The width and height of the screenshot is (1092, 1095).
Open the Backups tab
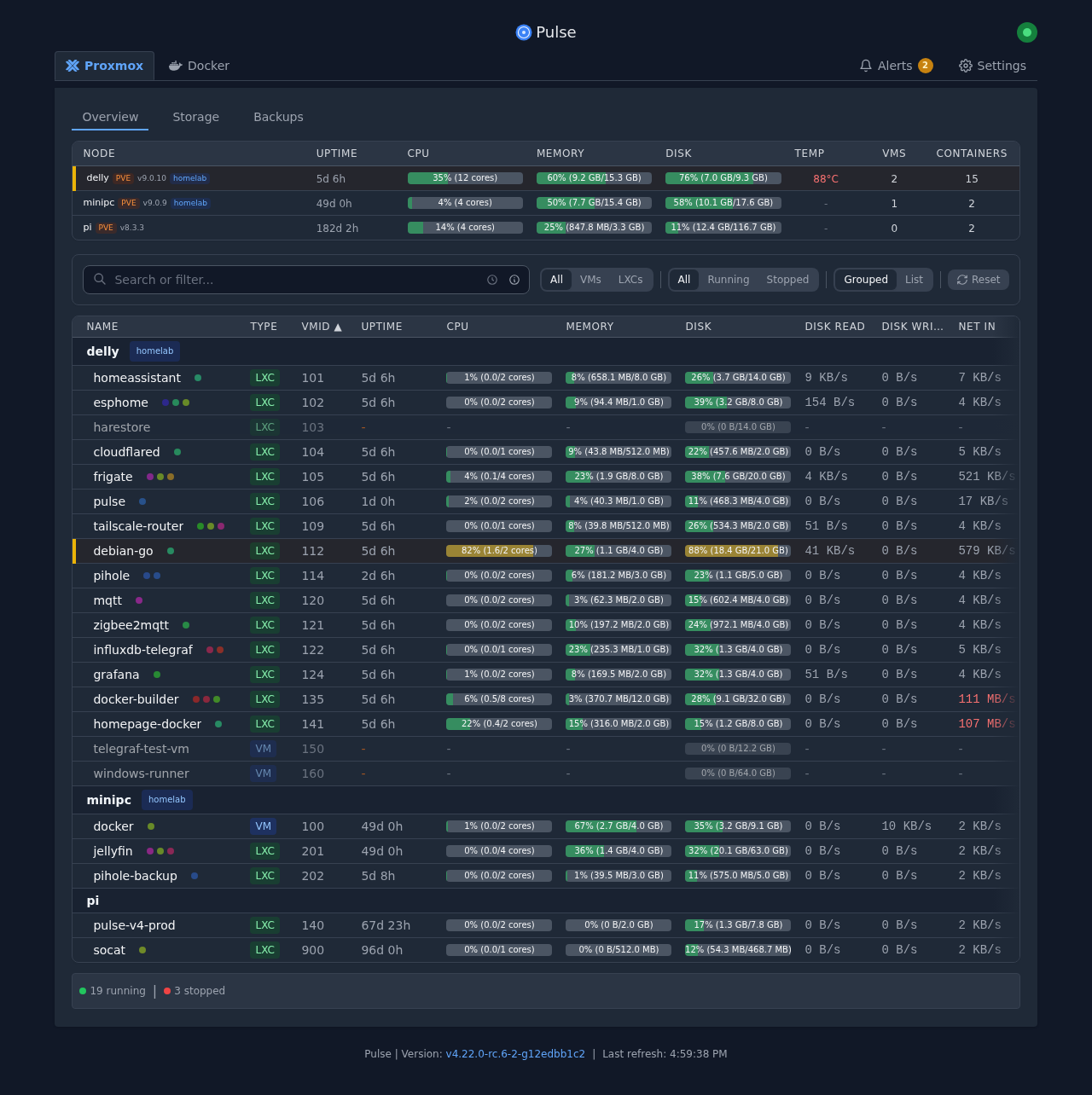(278, 117)
